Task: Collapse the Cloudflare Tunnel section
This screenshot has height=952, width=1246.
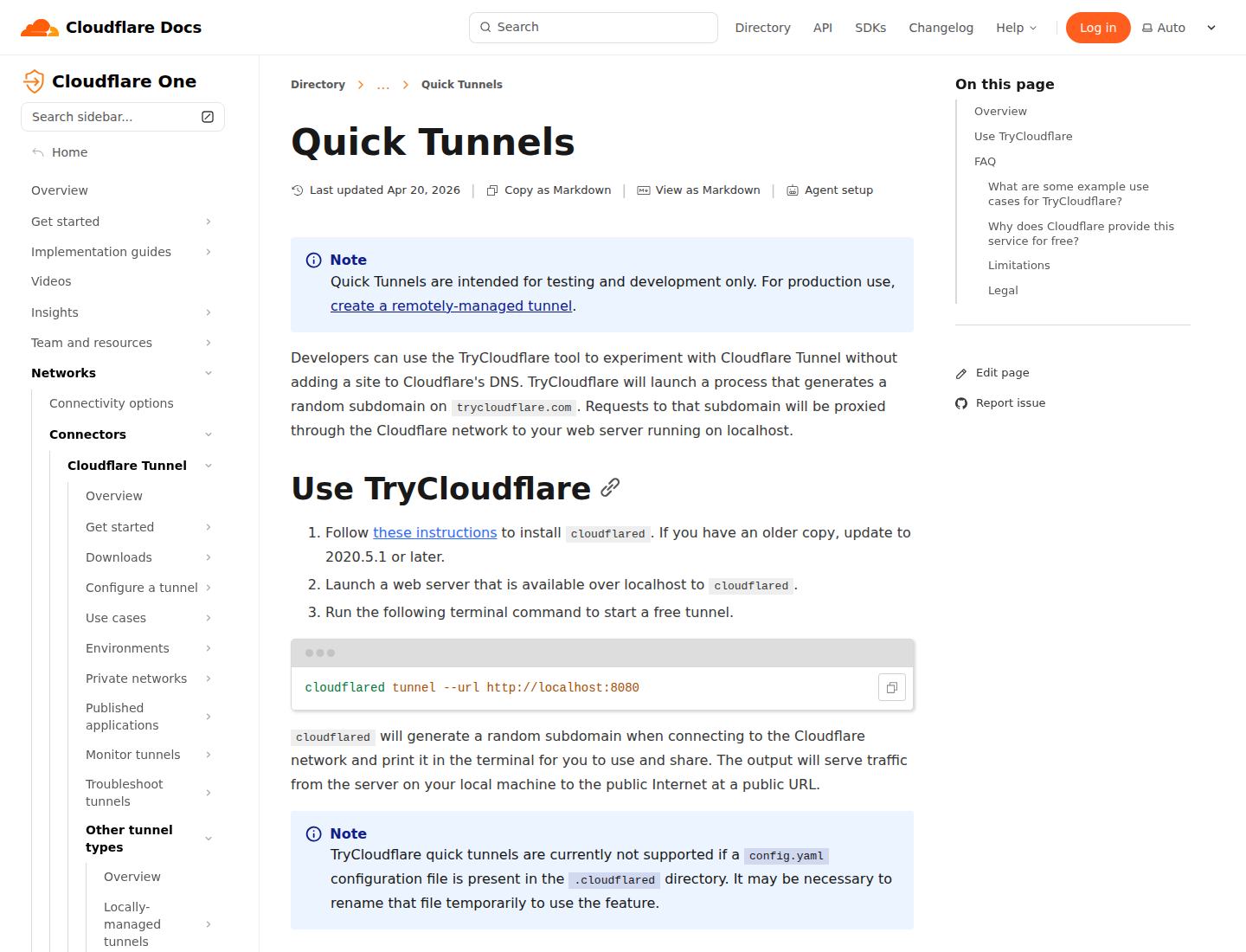Action: click(x=209, y=466)
